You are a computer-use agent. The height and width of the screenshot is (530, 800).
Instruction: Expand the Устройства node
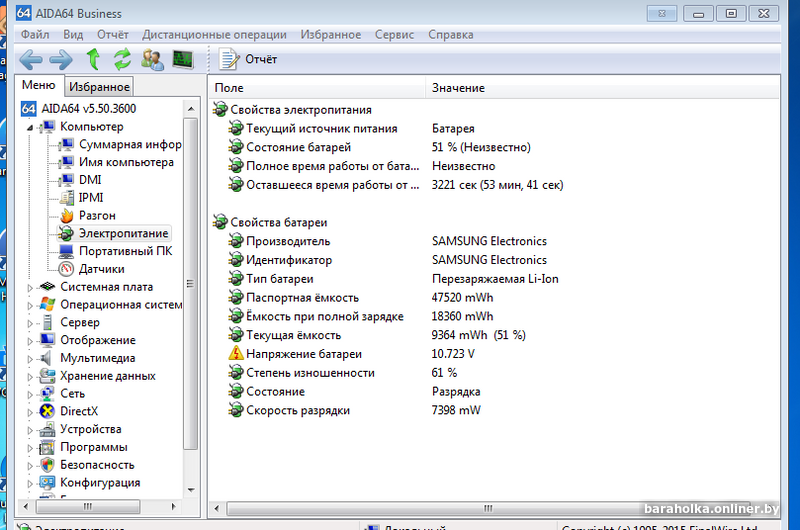coord(30,430)
